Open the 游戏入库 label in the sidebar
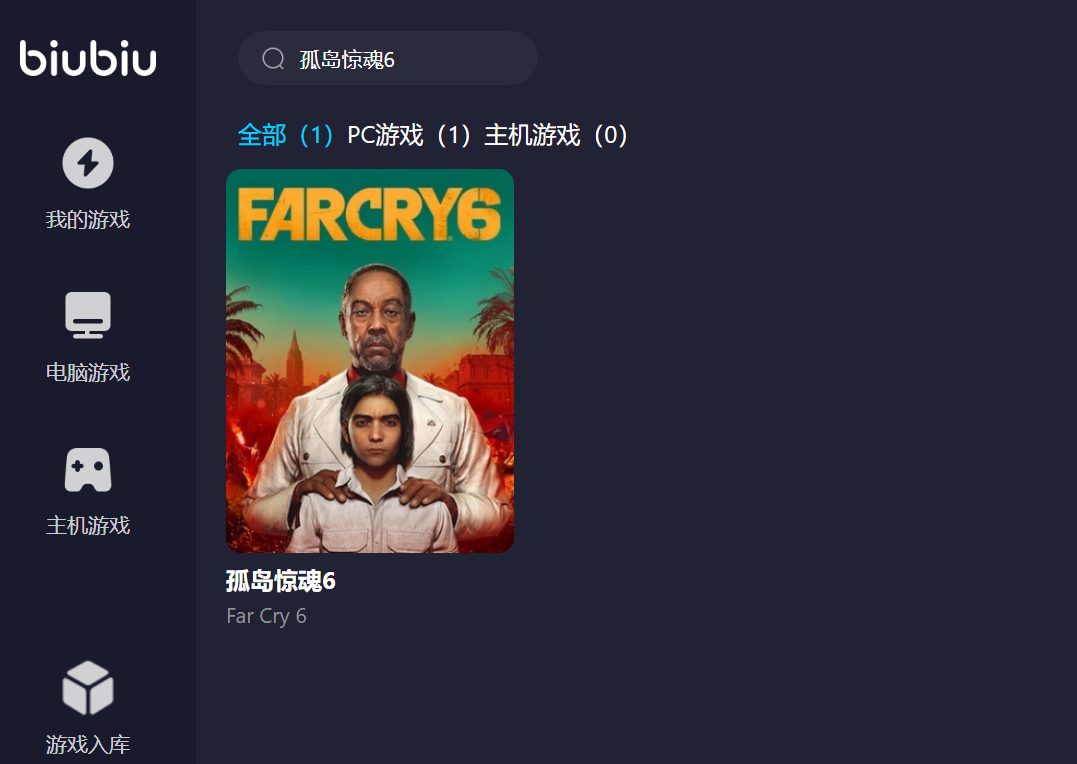The image size is (1077, 764). [x=88, y=744]
